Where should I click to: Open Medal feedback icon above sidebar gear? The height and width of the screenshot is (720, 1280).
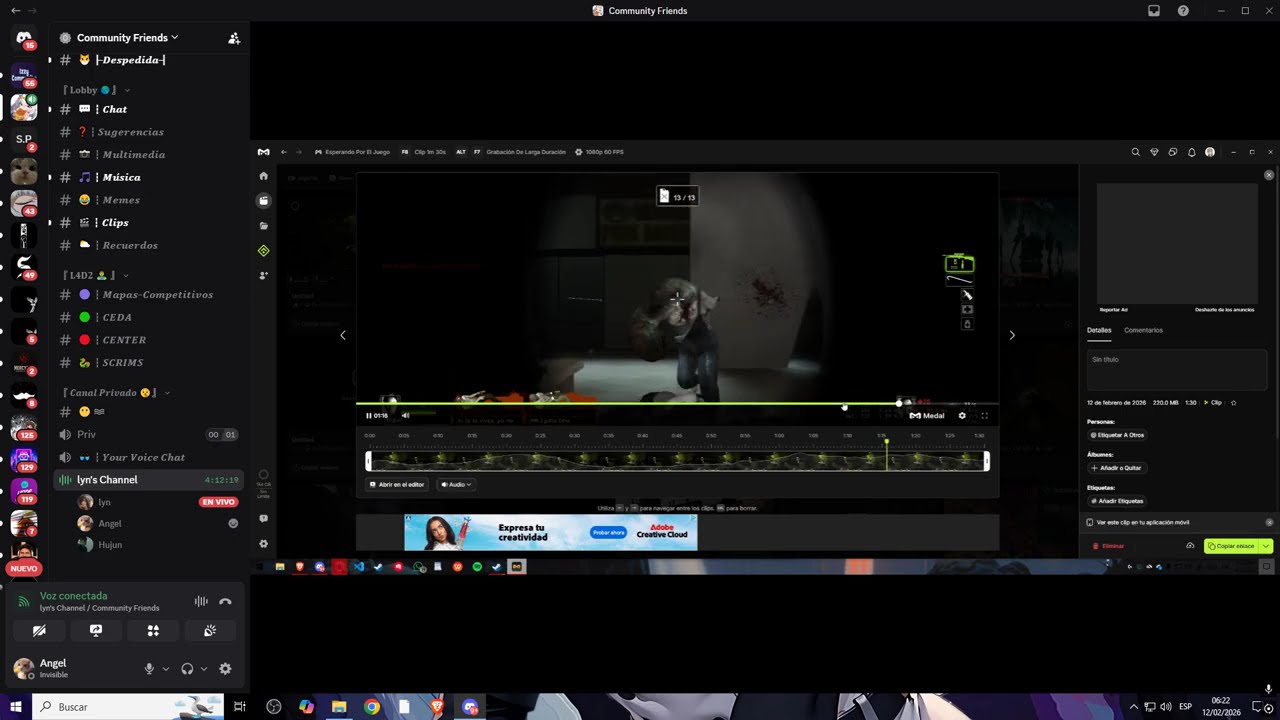point(263,519)
